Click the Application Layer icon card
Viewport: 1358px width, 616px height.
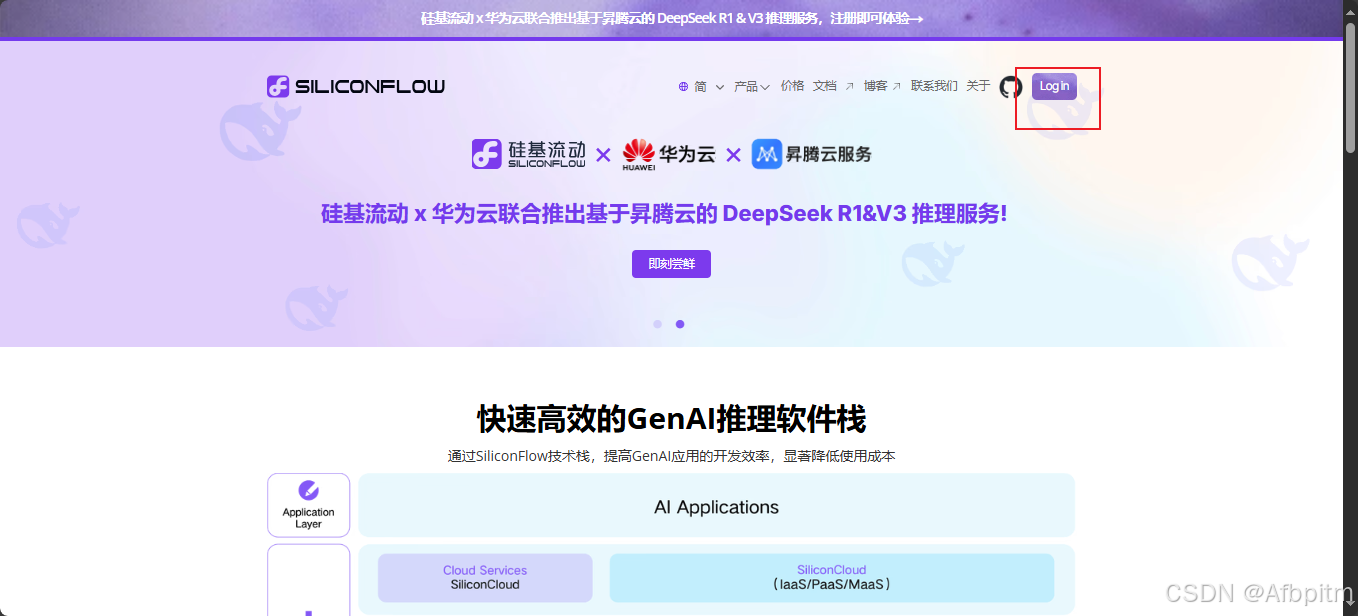pos(309,505)
